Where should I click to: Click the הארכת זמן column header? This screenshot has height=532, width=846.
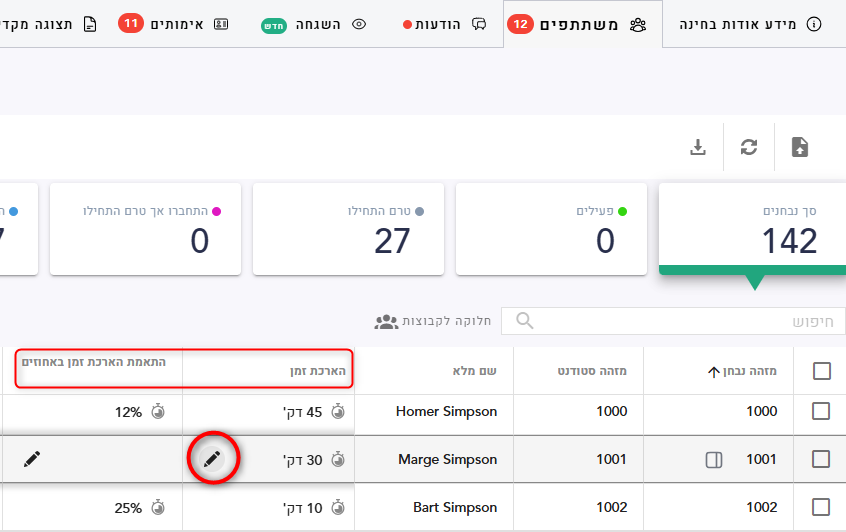[x=318, y=371]
